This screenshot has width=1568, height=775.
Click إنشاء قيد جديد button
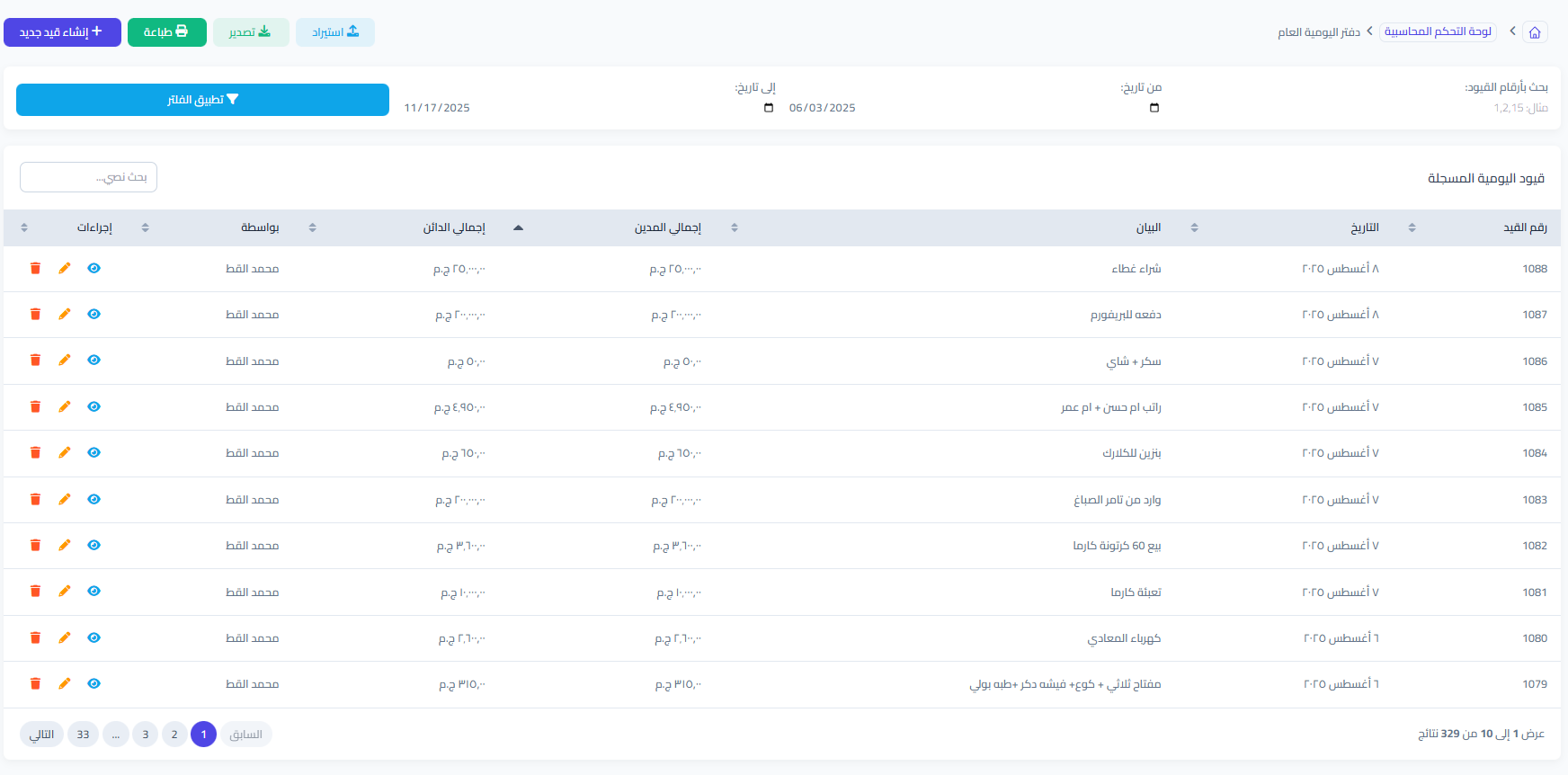pyautogui.click(x=62, y=32)
